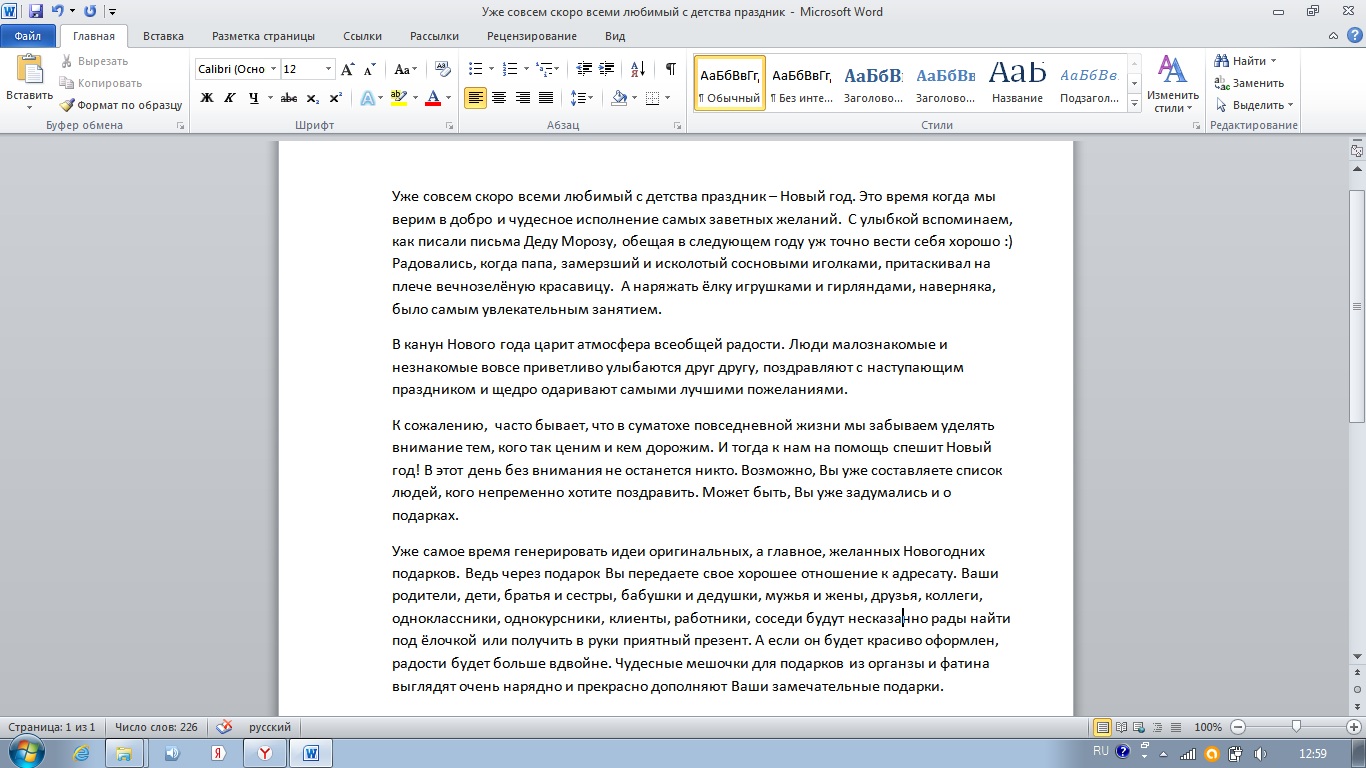This screenshot has height=768, width=1366.
Task: Apply red font color
Action: [433, 98]
